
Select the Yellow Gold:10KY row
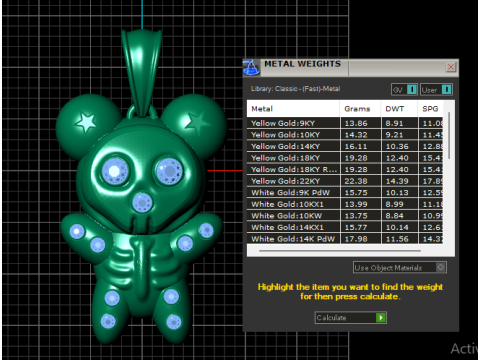[x=345, y=135]
